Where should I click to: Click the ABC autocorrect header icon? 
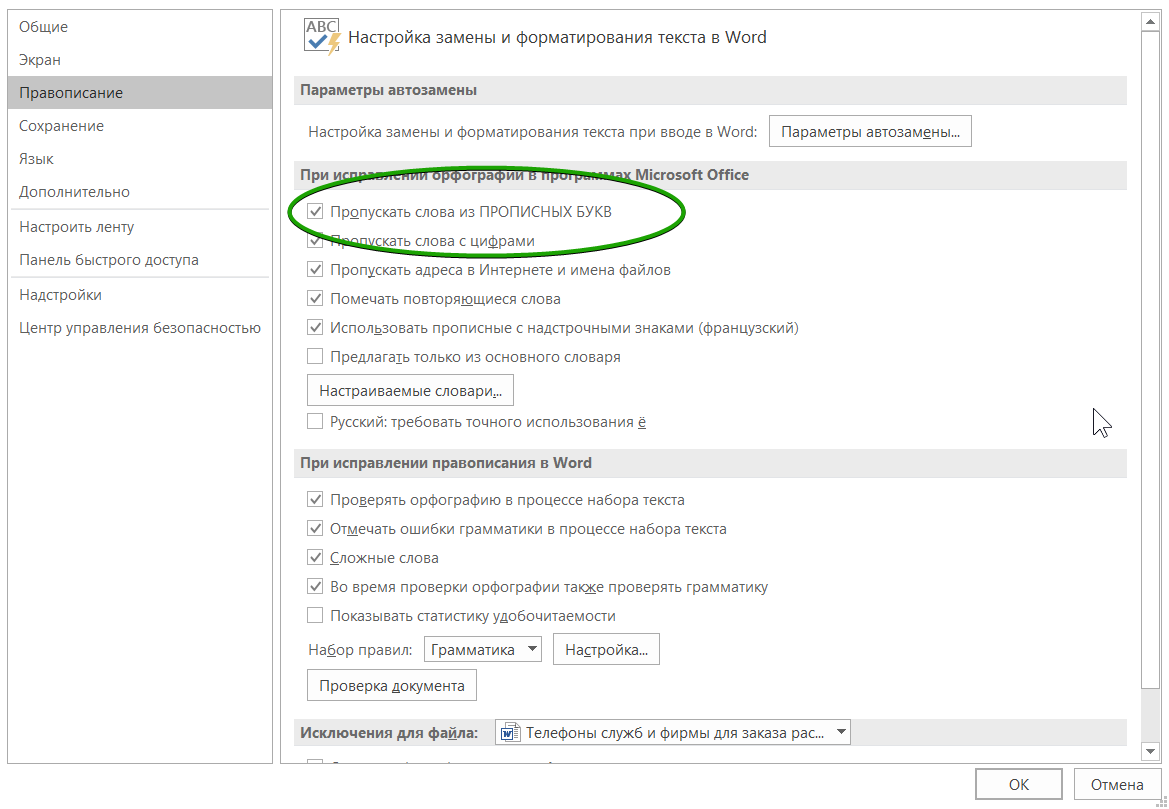322,36
